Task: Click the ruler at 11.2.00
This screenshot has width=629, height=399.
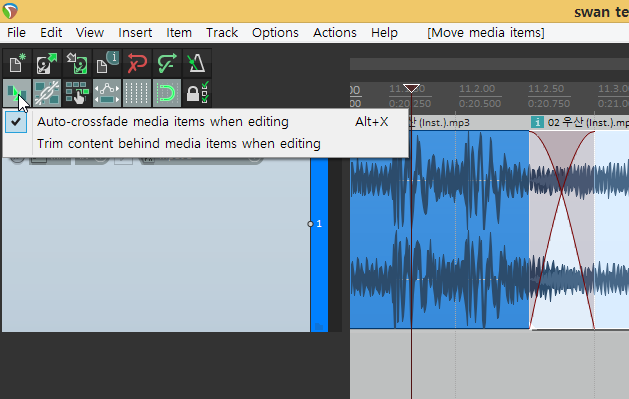Action: coord(477,89)
